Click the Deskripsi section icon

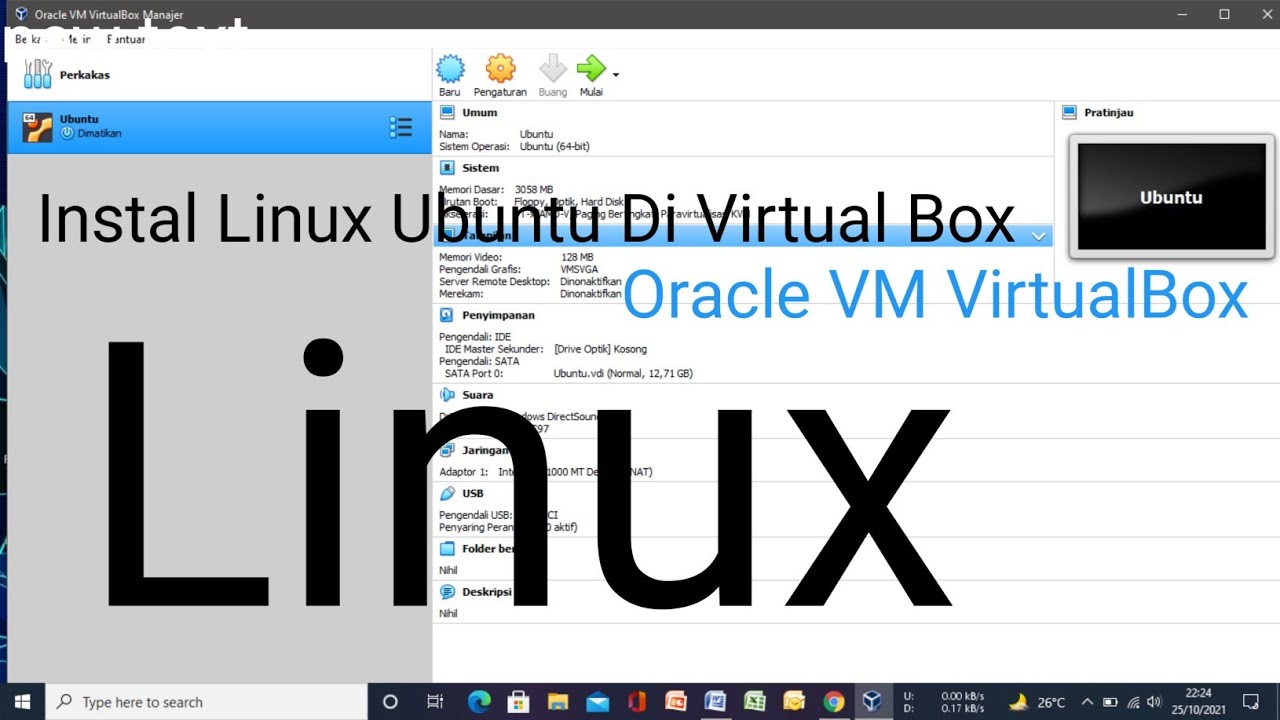click(x=447, y=592)
